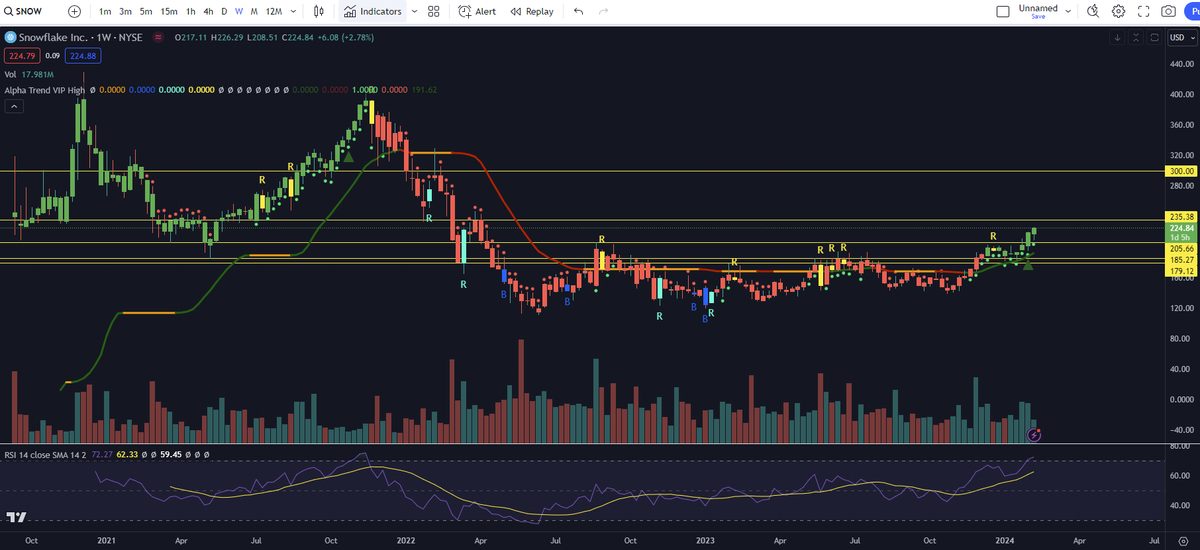
Task: Open the indicator templates grid icon
Action: pos(433,11)
